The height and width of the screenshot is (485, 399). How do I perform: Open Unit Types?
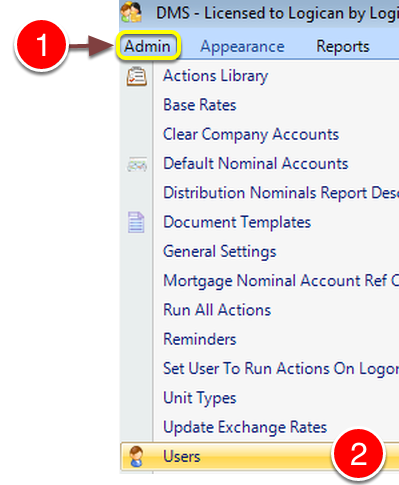click(x=200, y=398)
